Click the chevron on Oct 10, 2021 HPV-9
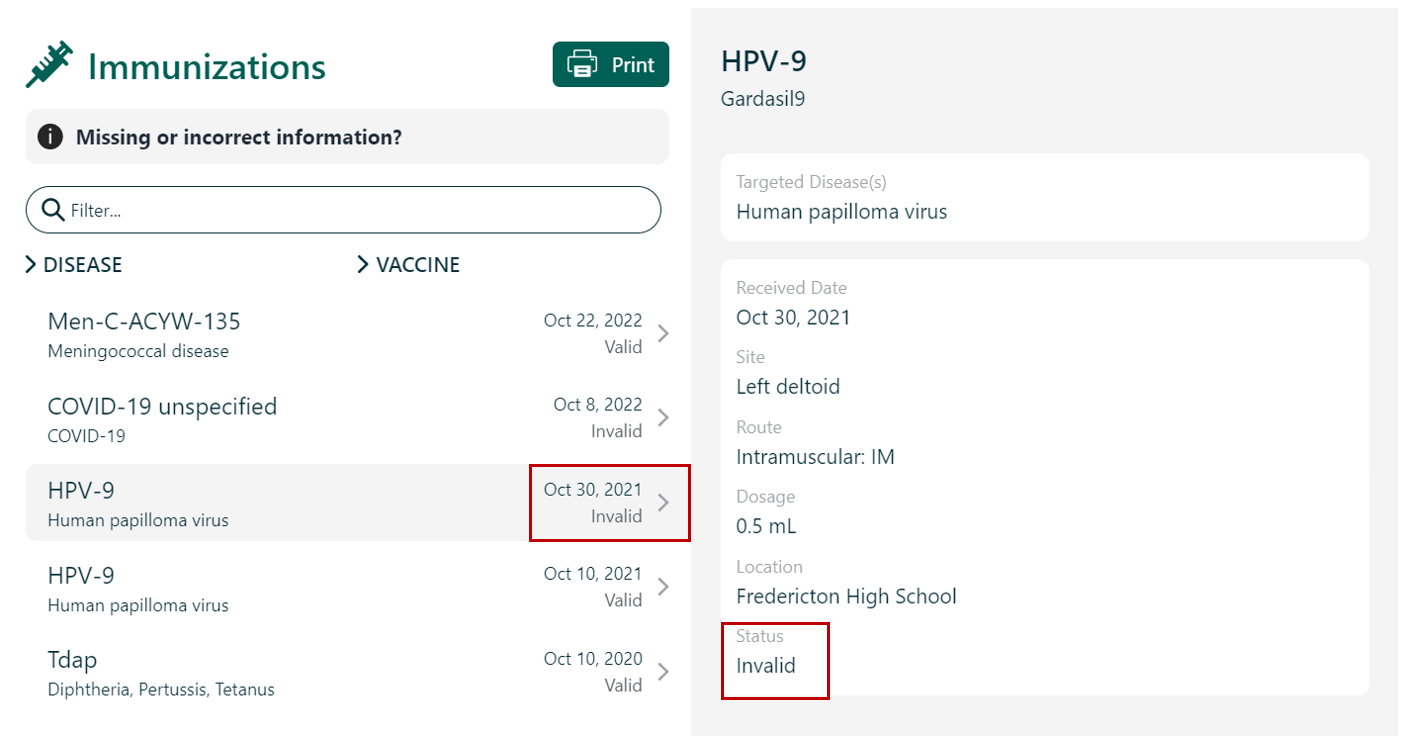This screenshot has height=741, width=1402. (663, 587)
